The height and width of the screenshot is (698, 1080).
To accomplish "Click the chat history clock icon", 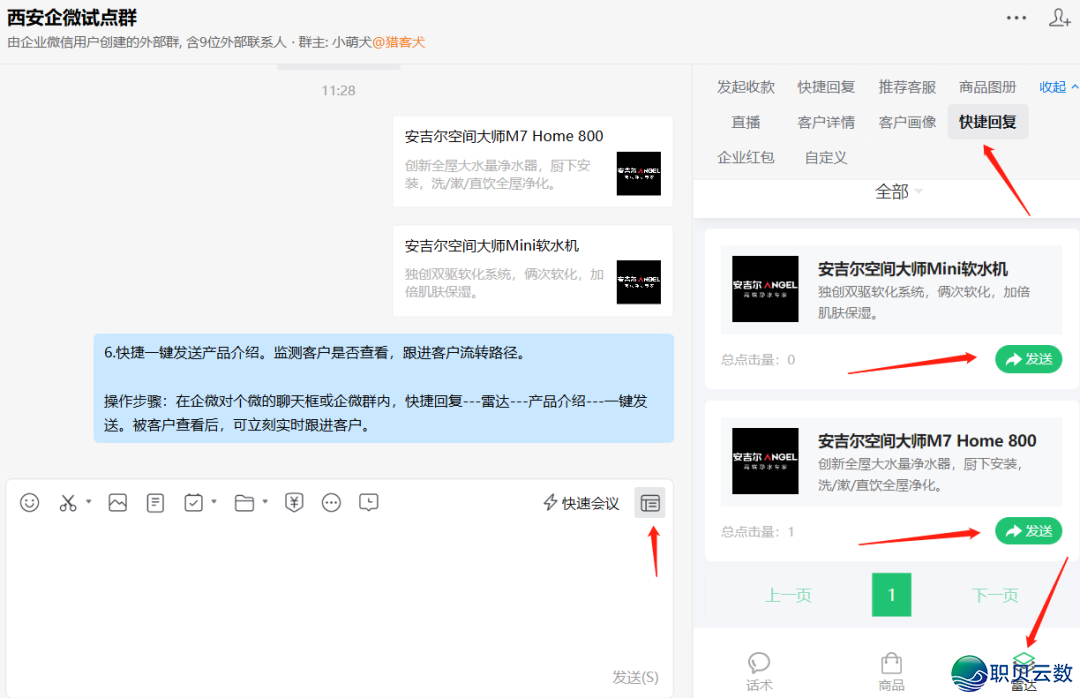I will pyautogui.click(x=368, y=503).
